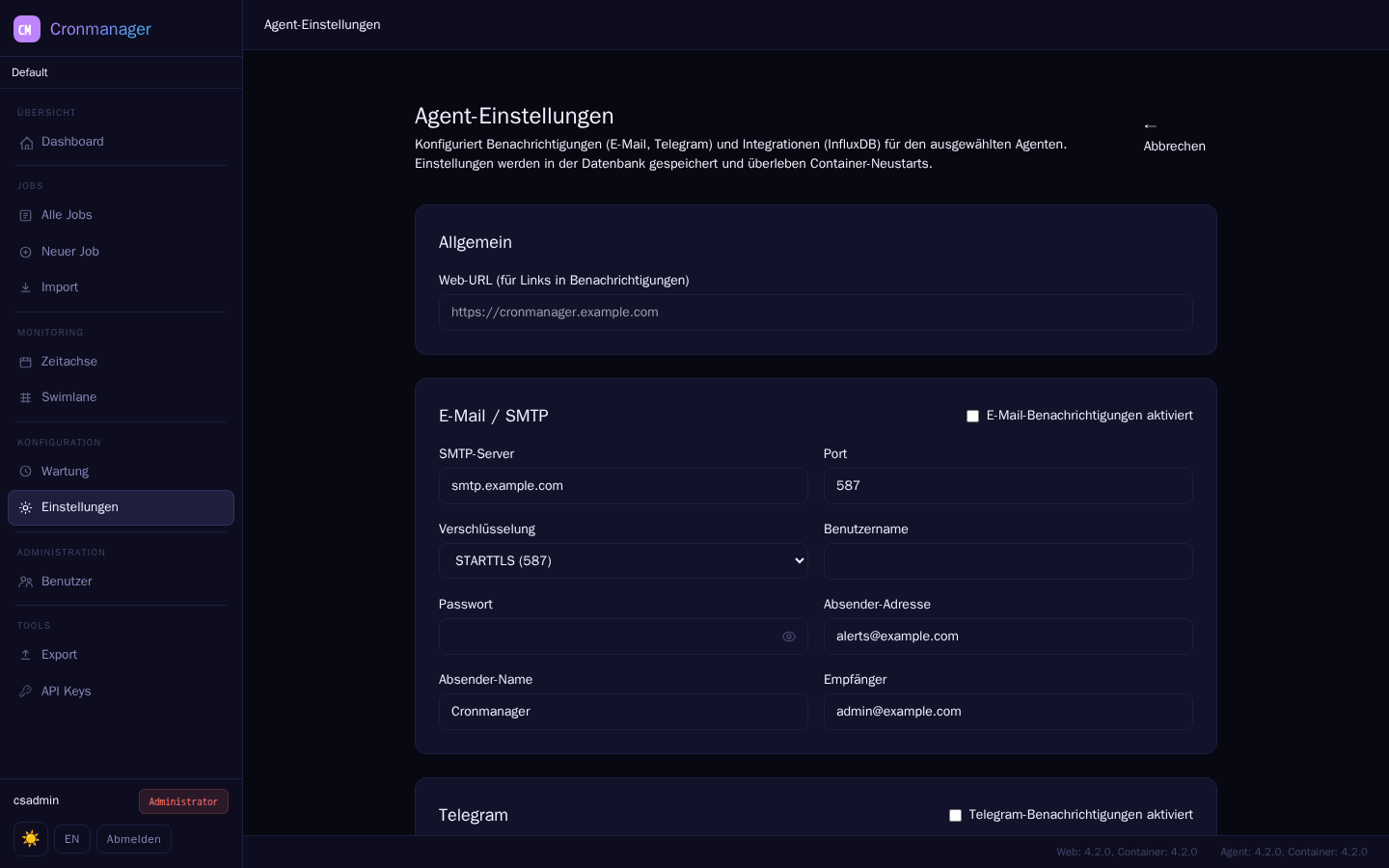Click the Abbrechen back link
The width and height of the screenshot is (1389, 868).
click(x=1175, y=136)
